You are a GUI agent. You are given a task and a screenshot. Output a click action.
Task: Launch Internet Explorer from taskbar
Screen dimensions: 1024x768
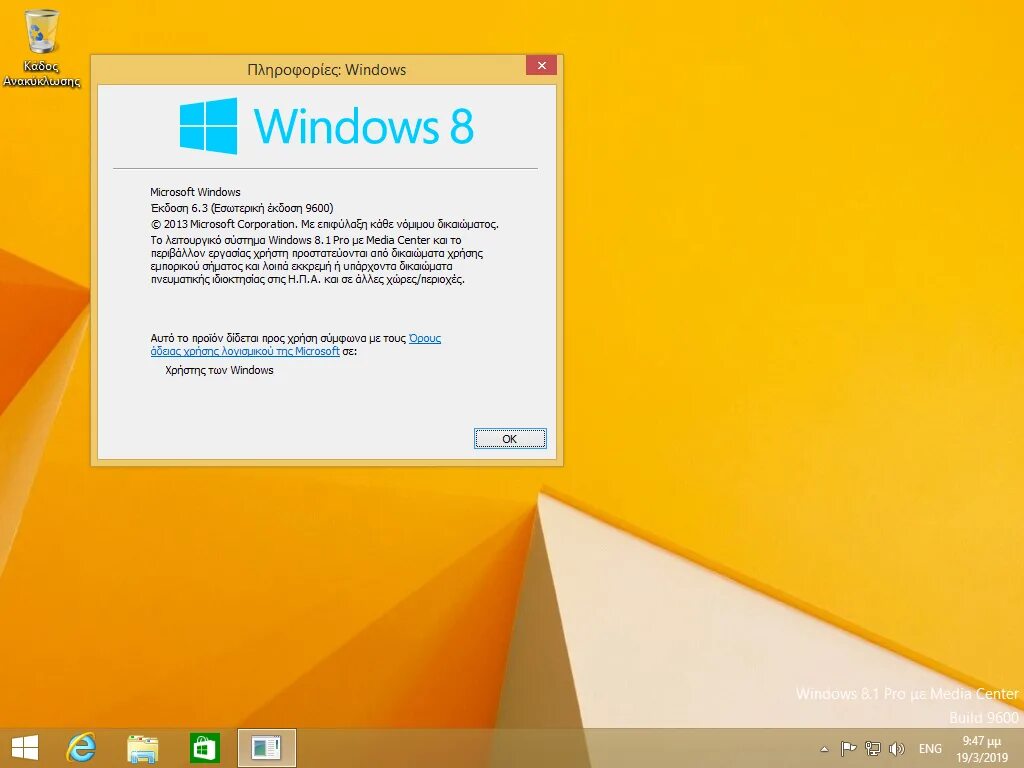[x=82, y=748]
